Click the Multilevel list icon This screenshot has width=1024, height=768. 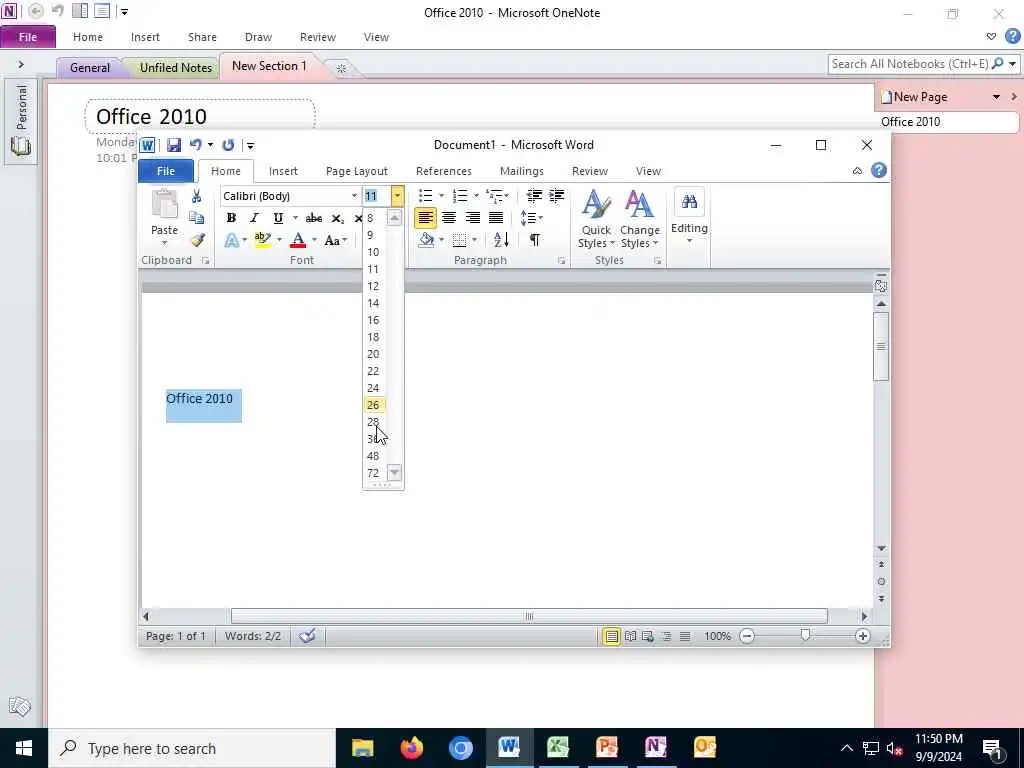coord(494,196)
